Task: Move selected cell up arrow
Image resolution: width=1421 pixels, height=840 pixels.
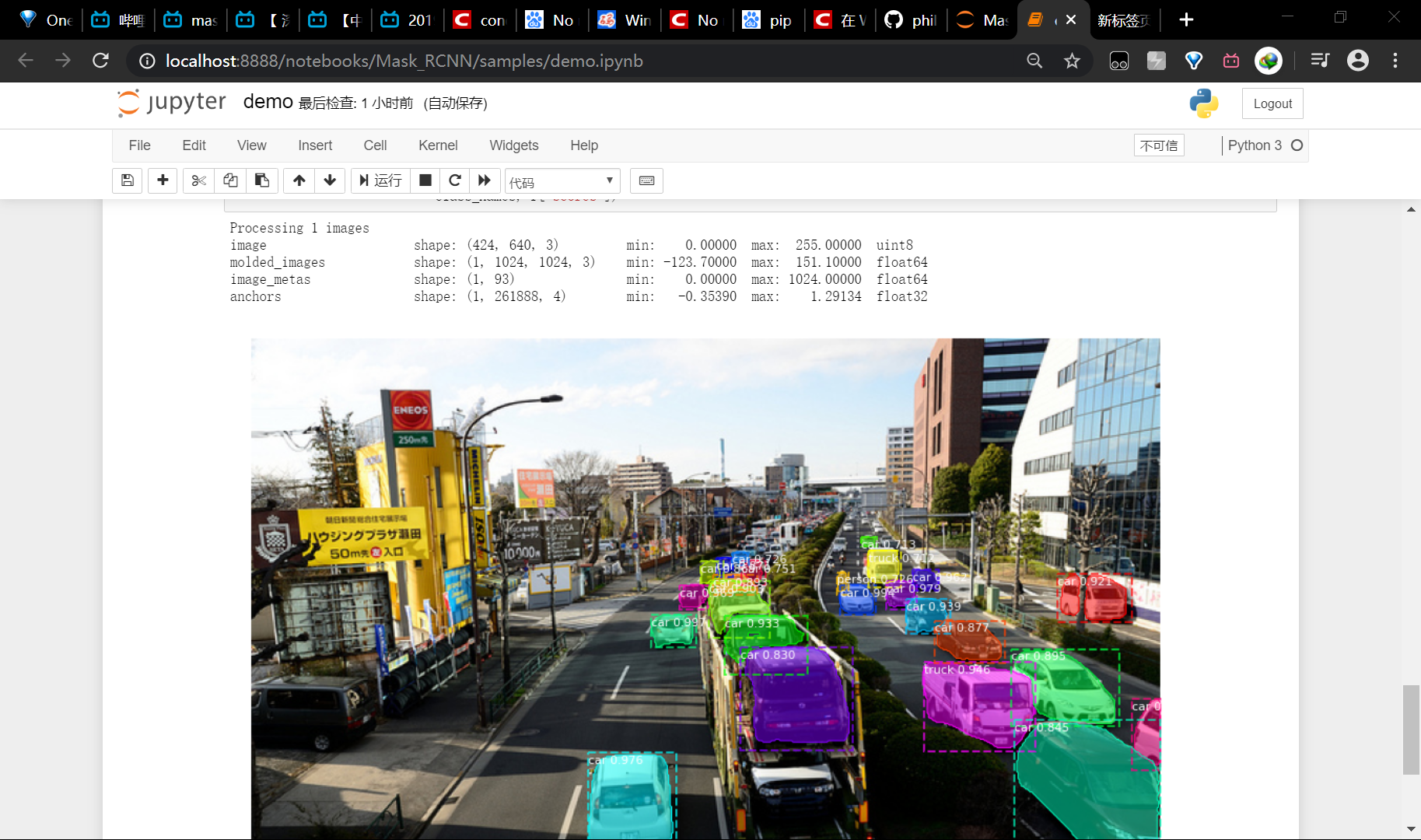Action: [299, 180]
